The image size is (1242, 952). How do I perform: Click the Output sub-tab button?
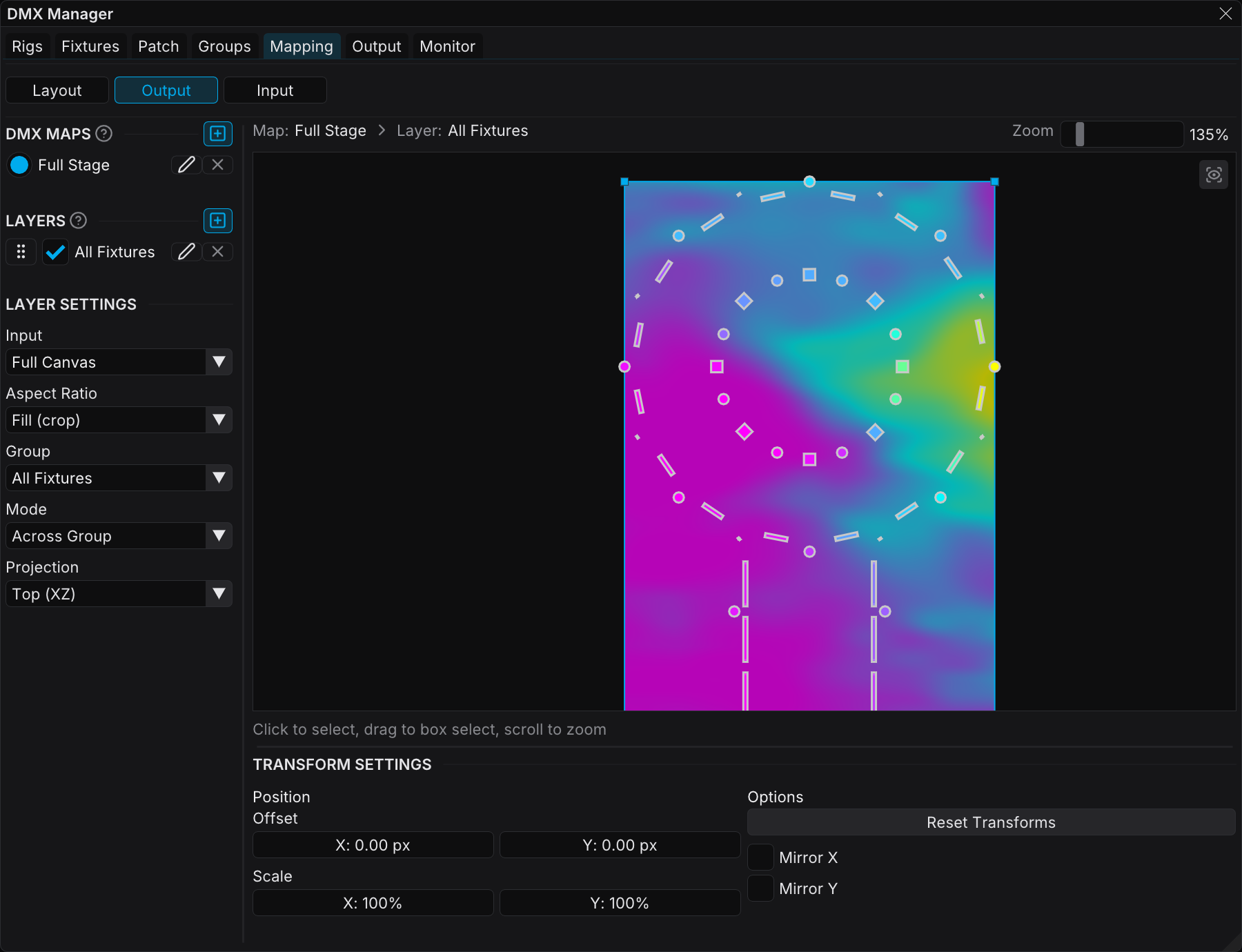click(166, 90)
